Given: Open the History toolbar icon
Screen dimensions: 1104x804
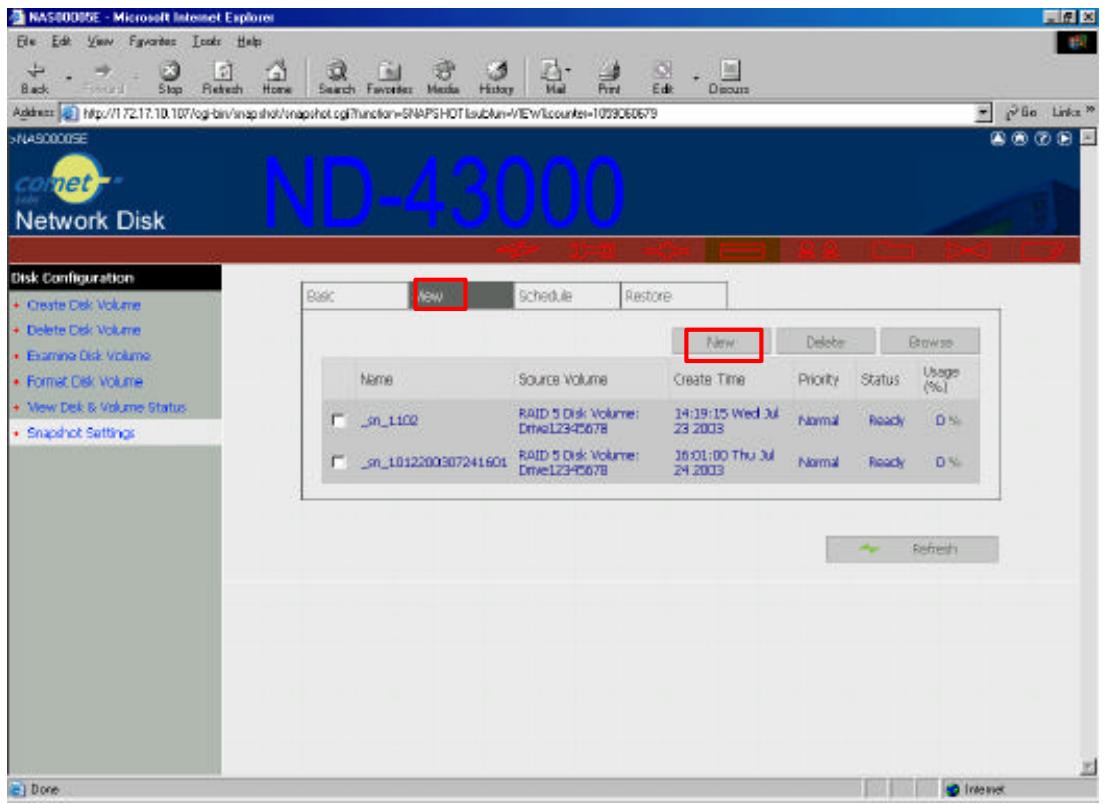Looking at the screenshot, I should (x=496, y=77).
